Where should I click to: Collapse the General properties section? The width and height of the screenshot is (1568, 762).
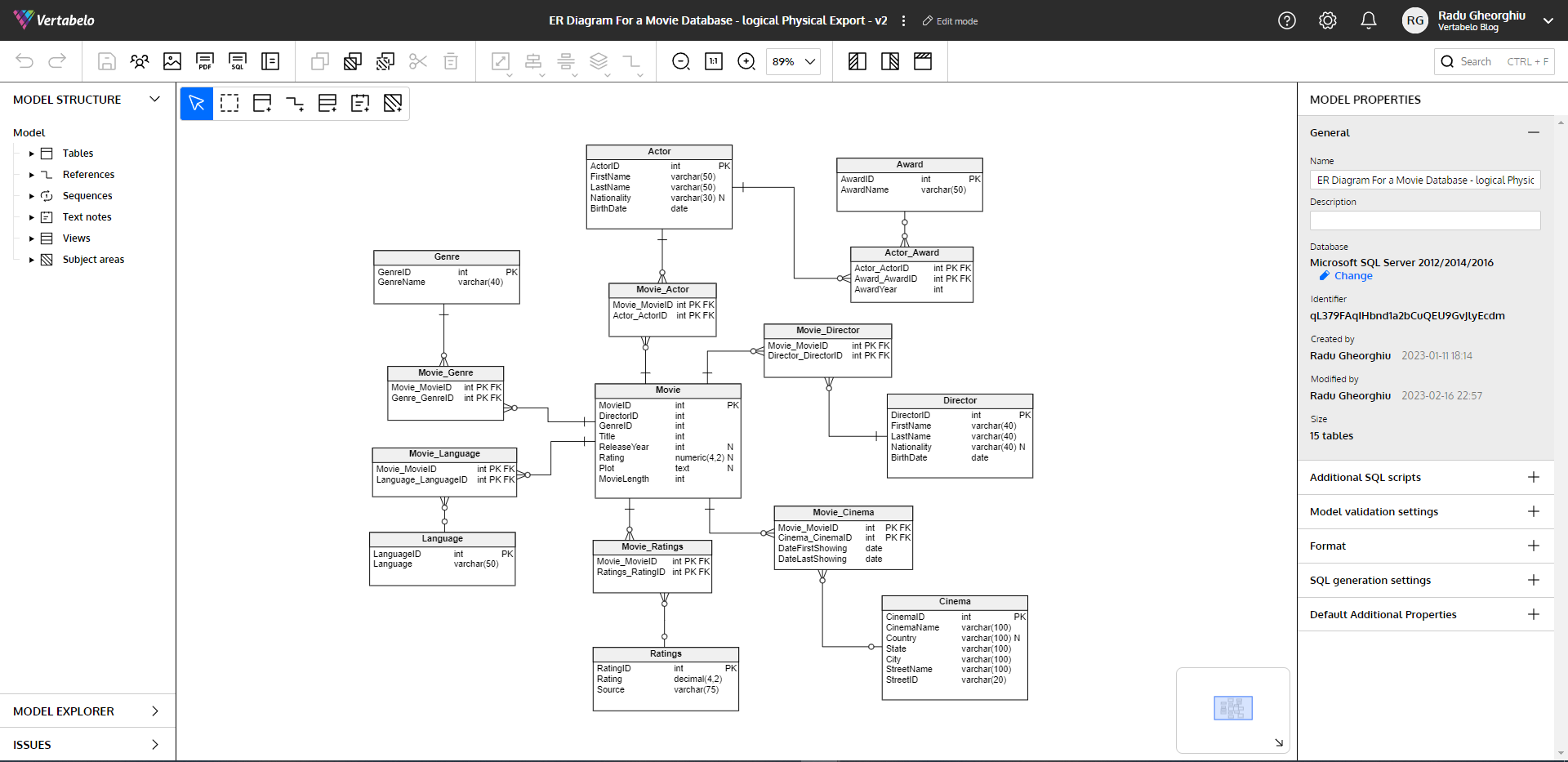[x=1534, y=132]
